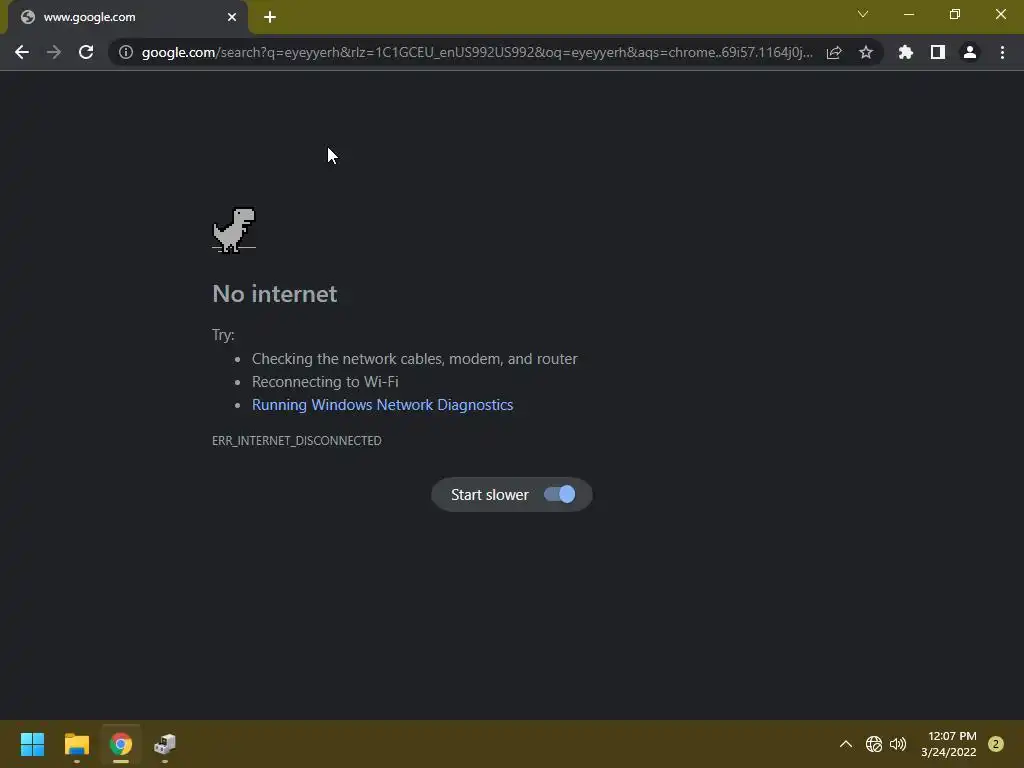Click ERR_INTERNET_DISCONNECTED error code text

pyautogui.click(x=296, y=441)
